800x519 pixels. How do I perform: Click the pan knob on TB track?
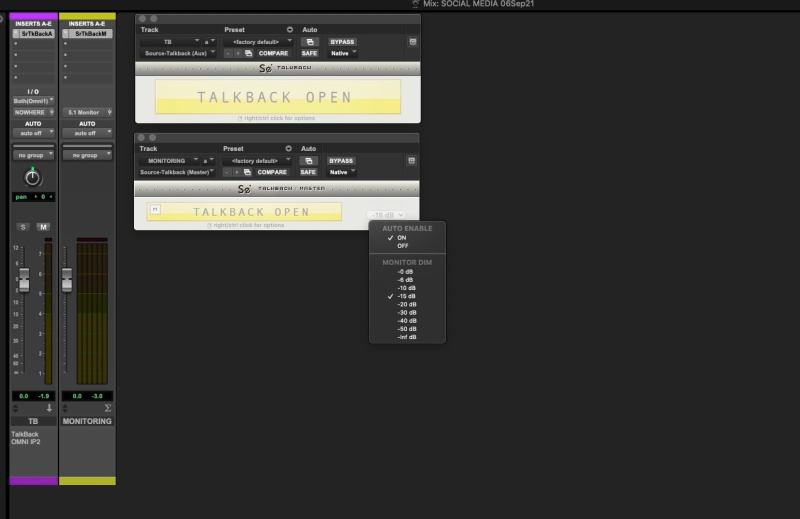[x=33, y=178]
